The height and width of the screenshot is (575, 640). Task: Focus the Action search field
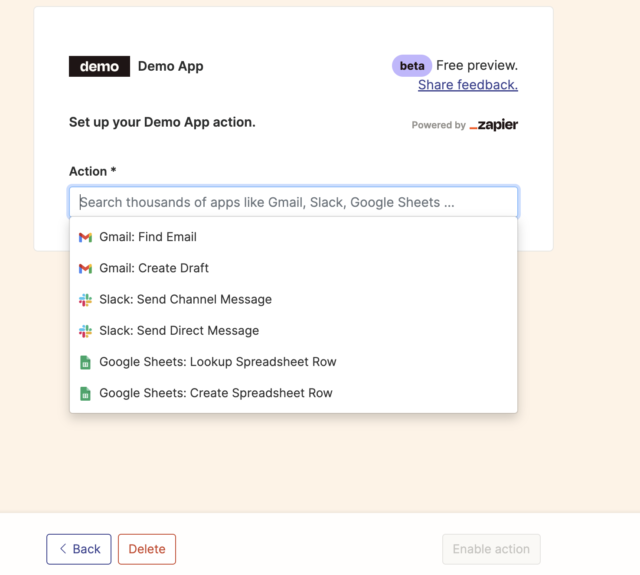point(293,202)
